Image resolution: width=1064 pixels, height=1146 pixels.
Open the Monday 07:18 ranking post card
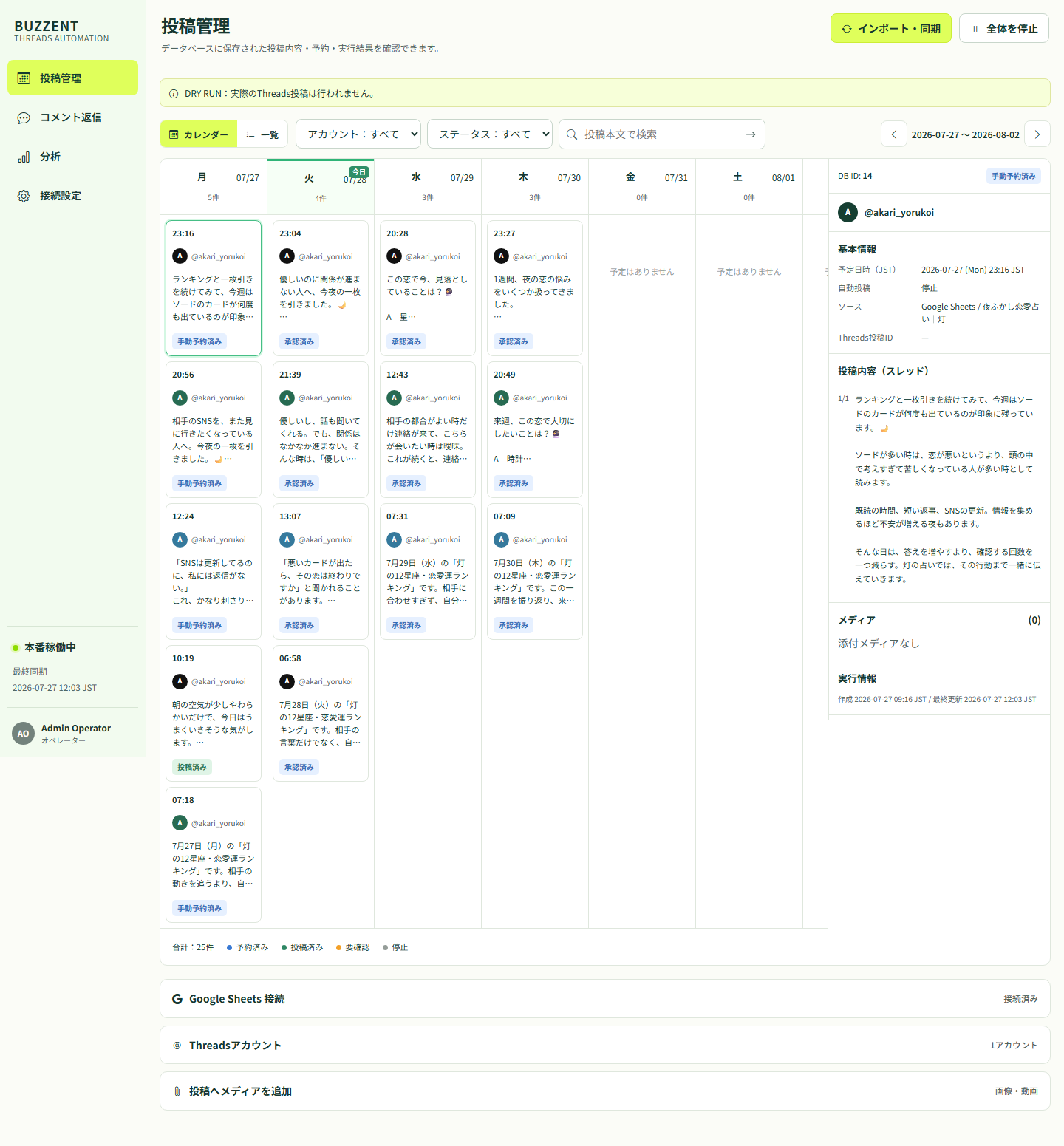click(214, 855)
